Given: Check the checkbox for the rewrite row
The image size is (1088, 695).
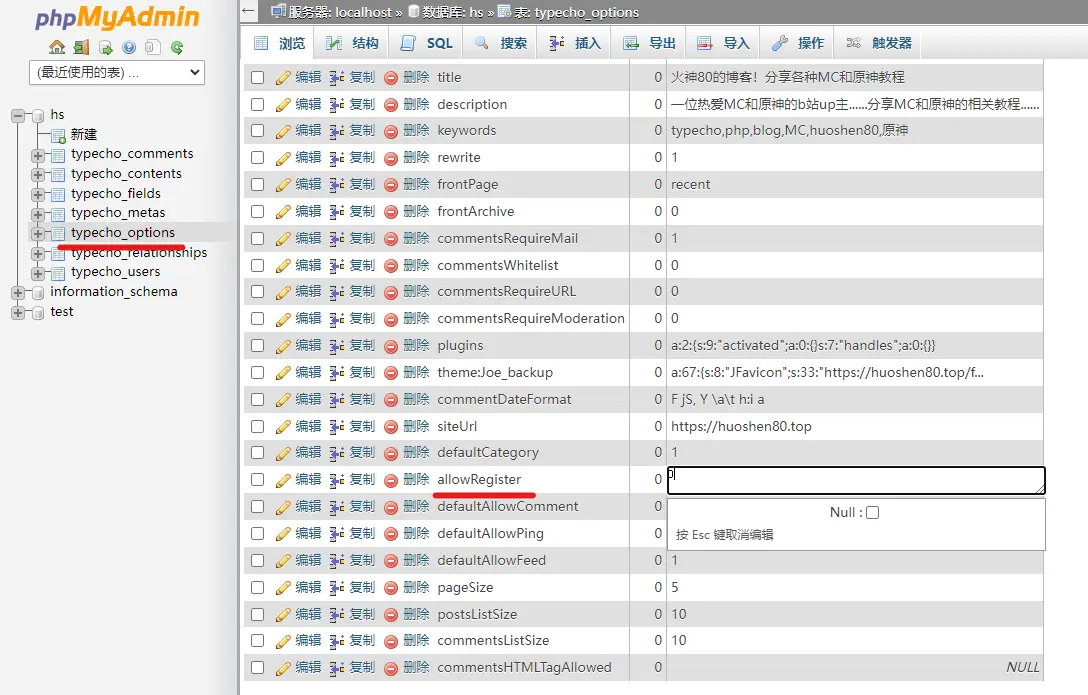Looking at the screenshot, I should tap(258, 158).
